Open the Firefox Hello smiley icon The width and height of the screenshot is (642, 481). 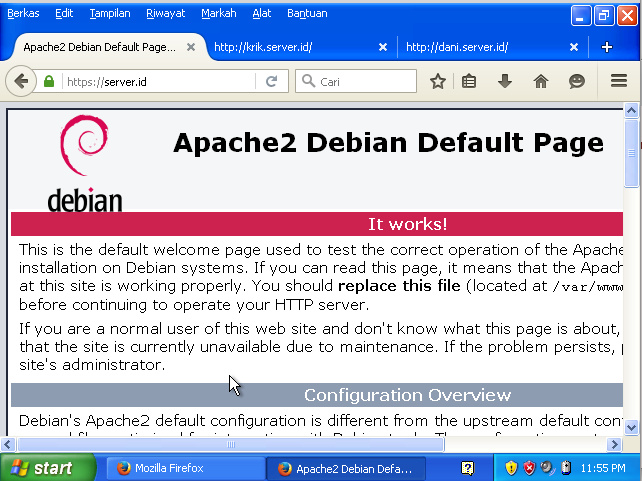(x=576, y=81)
